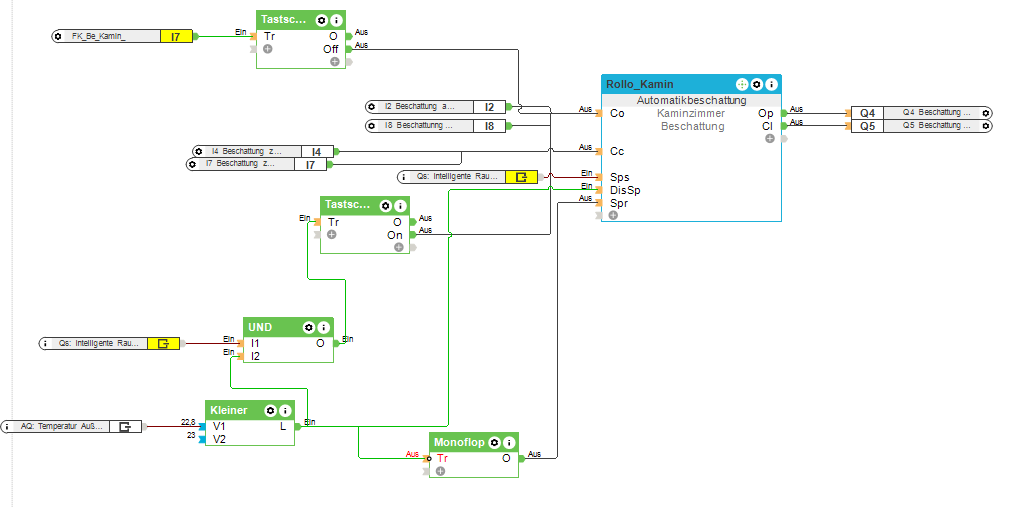
Task: Open settings gear on Monoflop block
Action: 495,442
